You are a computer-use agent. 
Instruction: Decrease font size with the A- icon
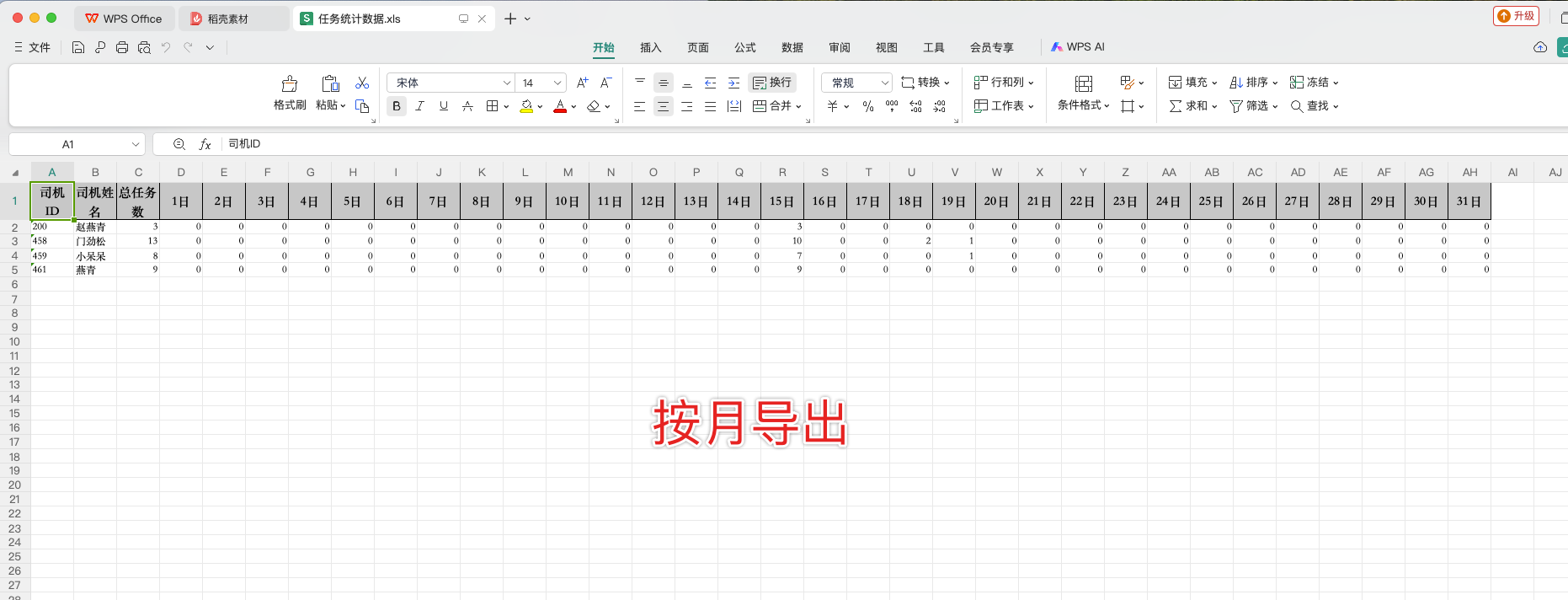click(606, 83)
